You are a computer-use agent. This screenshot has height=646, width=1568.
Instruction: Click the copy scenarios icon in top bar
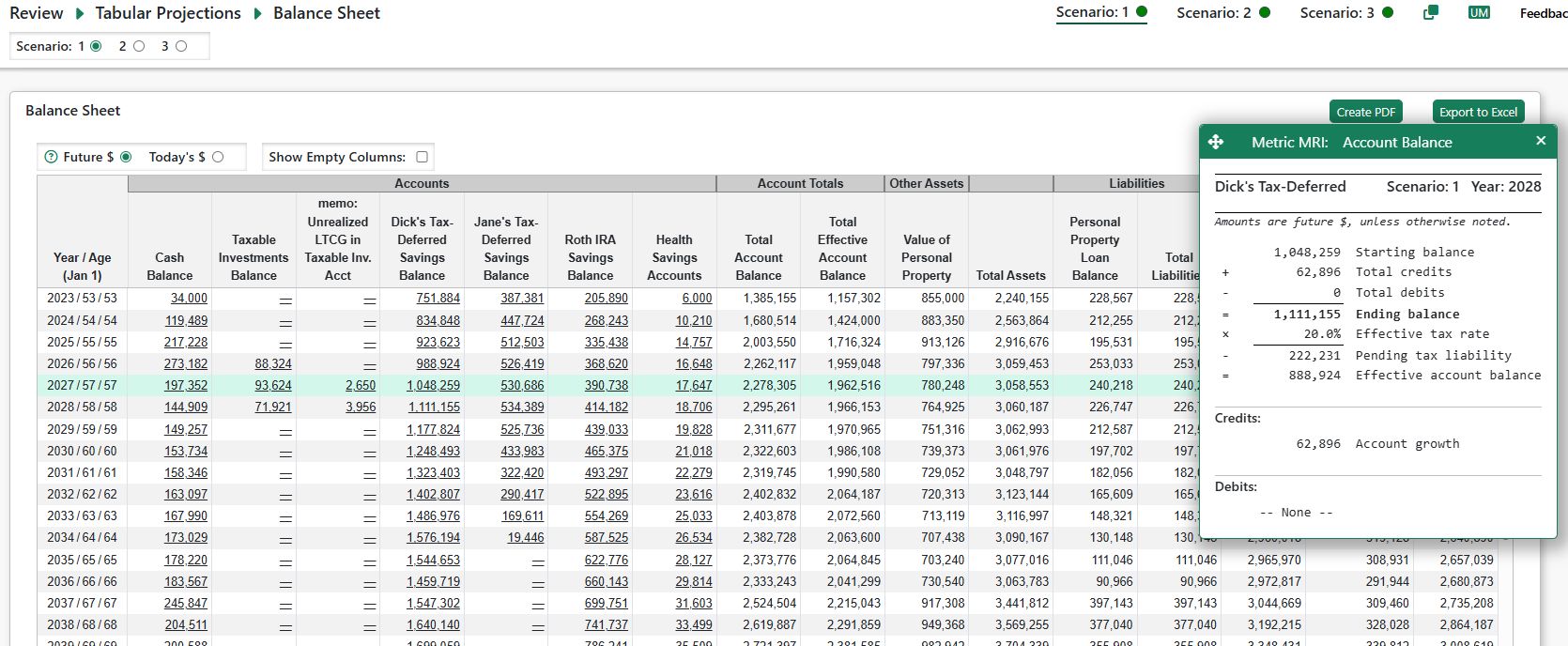click(1431, 12)
